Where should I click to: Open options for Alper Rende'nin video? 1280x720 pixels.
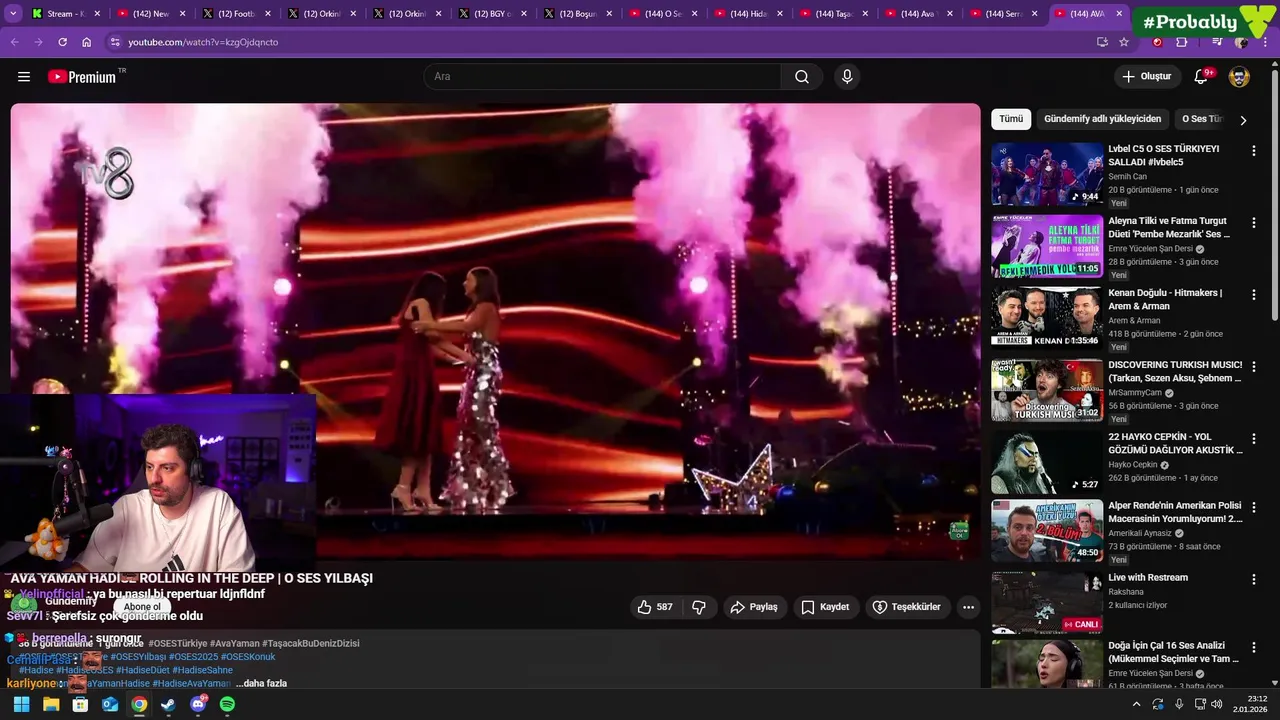[x=1254, y=507]
